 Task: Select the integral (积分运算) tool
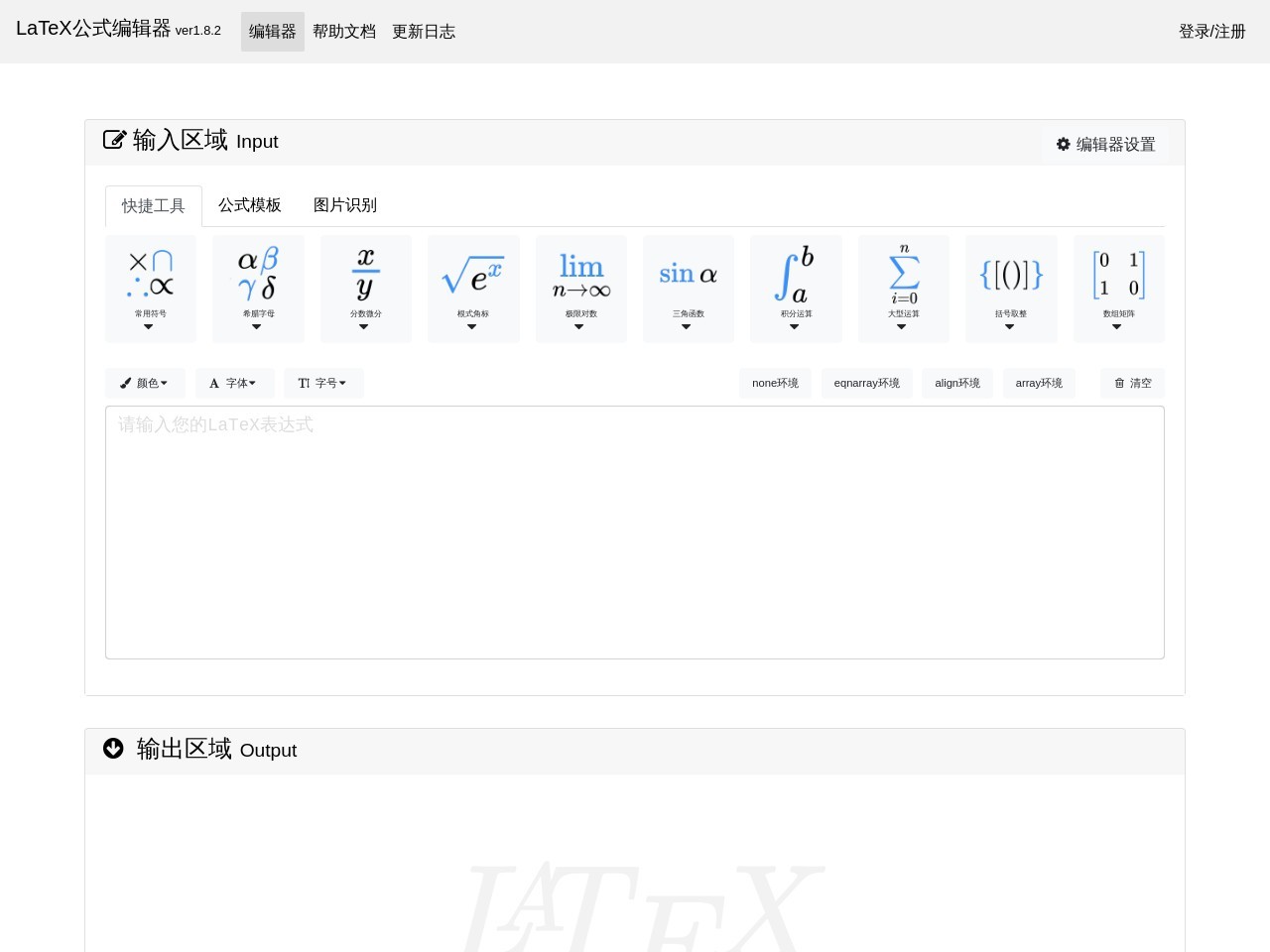[796, 288]
